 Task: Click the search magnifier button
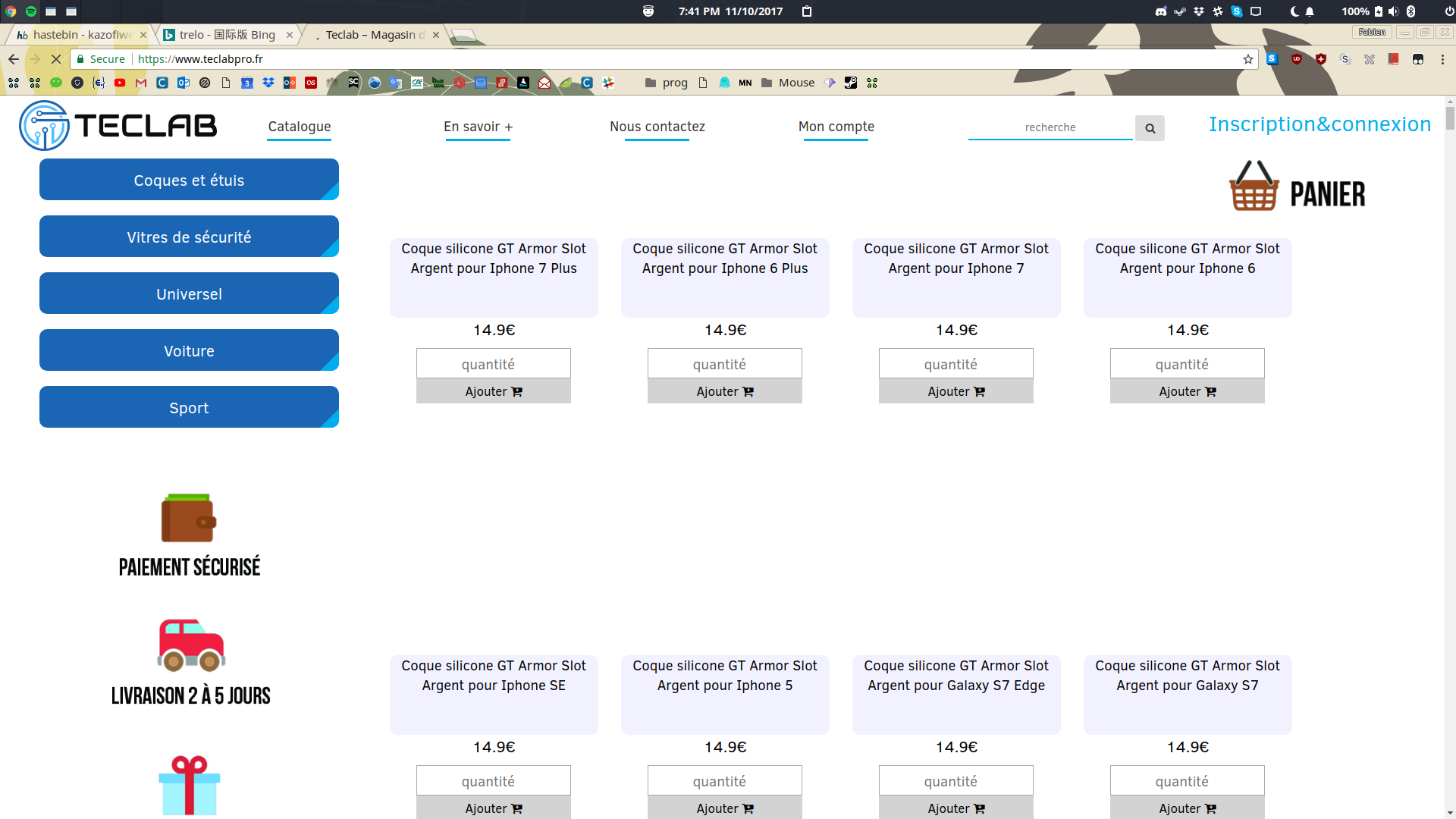(x=1150, y=128)
